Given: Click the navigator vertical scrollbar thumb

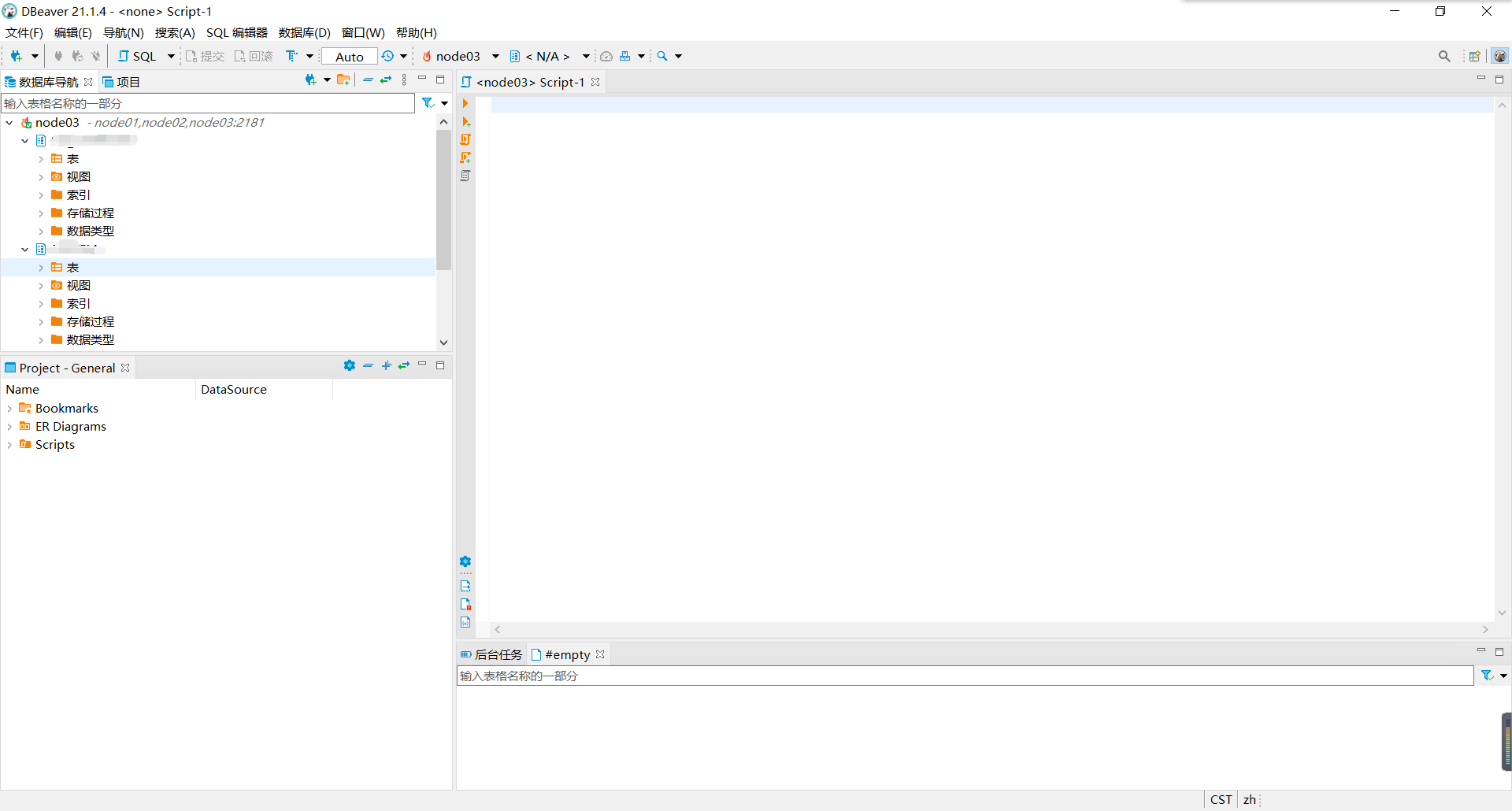Looking at the screenshot, I should pos(443,200).
